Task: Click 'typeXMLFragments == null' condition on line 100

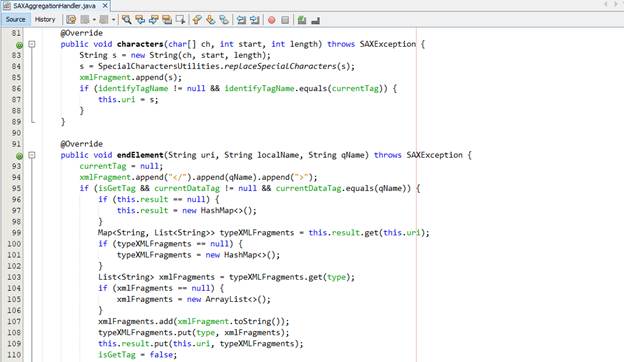Action: 172,244
